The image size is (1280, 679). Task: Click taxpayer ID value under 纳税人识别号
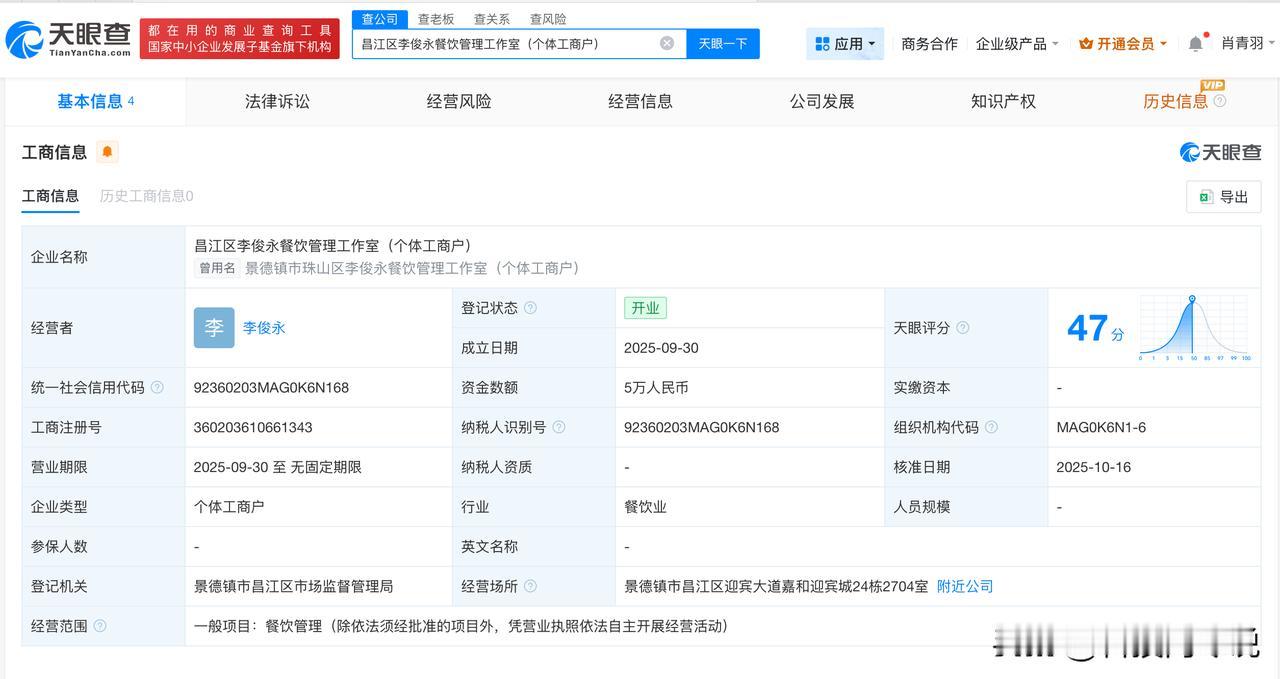tap(701, 427)
